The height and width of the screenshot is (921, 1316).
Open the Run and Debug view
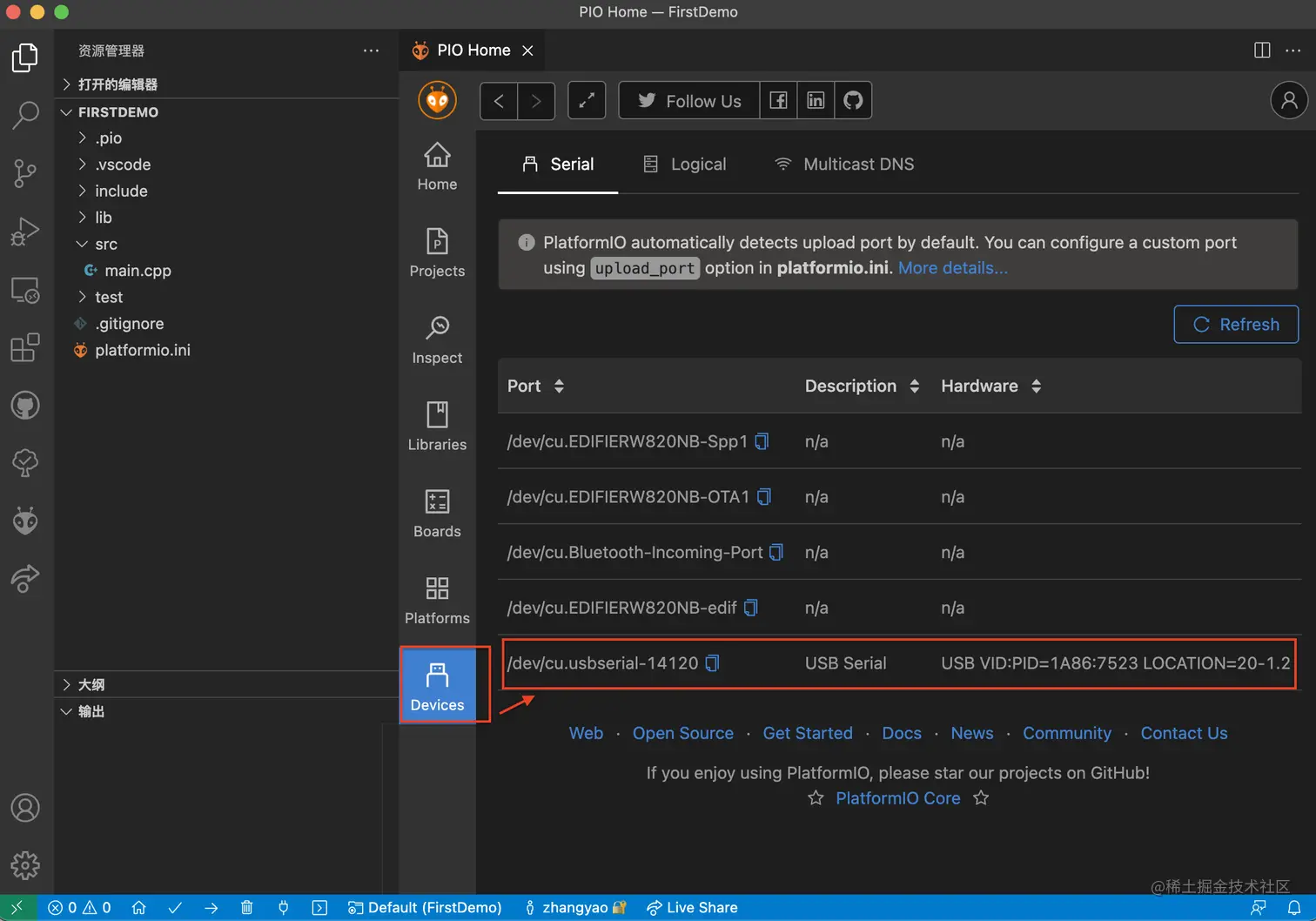(25, 232)
